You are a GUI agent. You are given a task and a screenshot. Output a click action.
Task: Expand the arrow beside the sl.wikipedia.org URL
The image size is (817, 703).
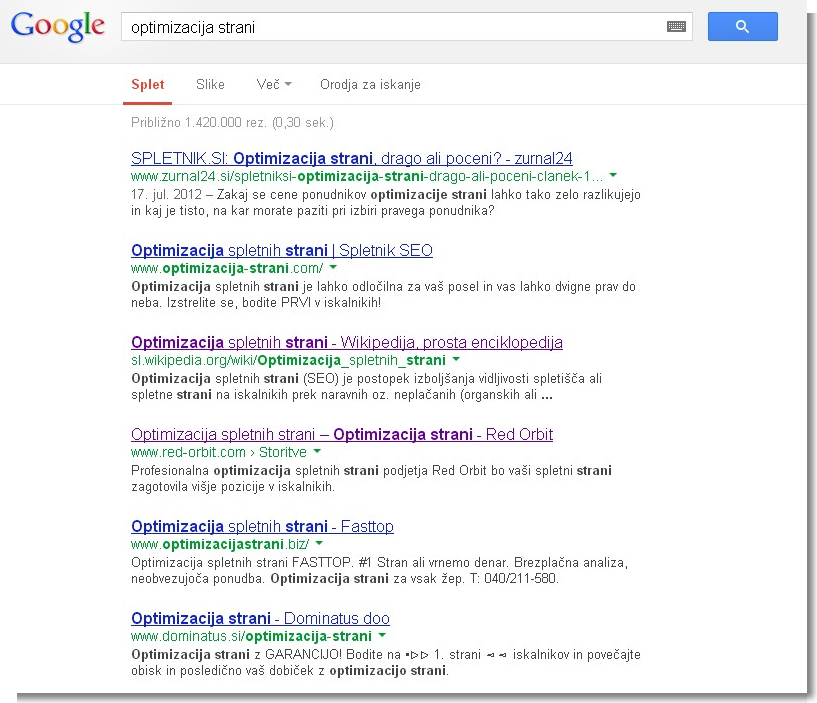(456, 359)
